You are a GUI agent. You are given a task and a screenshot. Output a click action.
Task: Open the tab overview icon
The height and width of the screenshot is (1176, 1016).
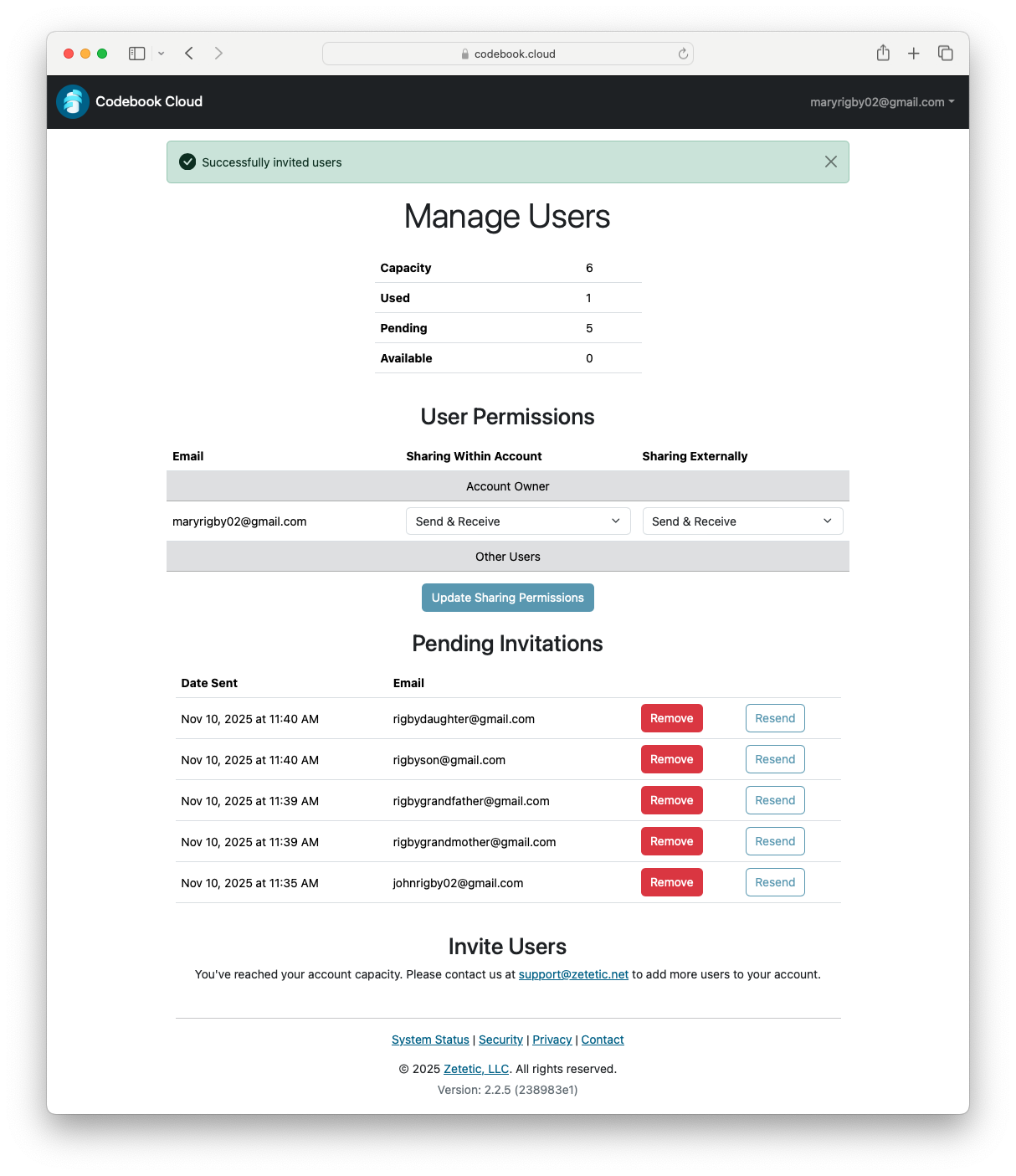point(945,52)
